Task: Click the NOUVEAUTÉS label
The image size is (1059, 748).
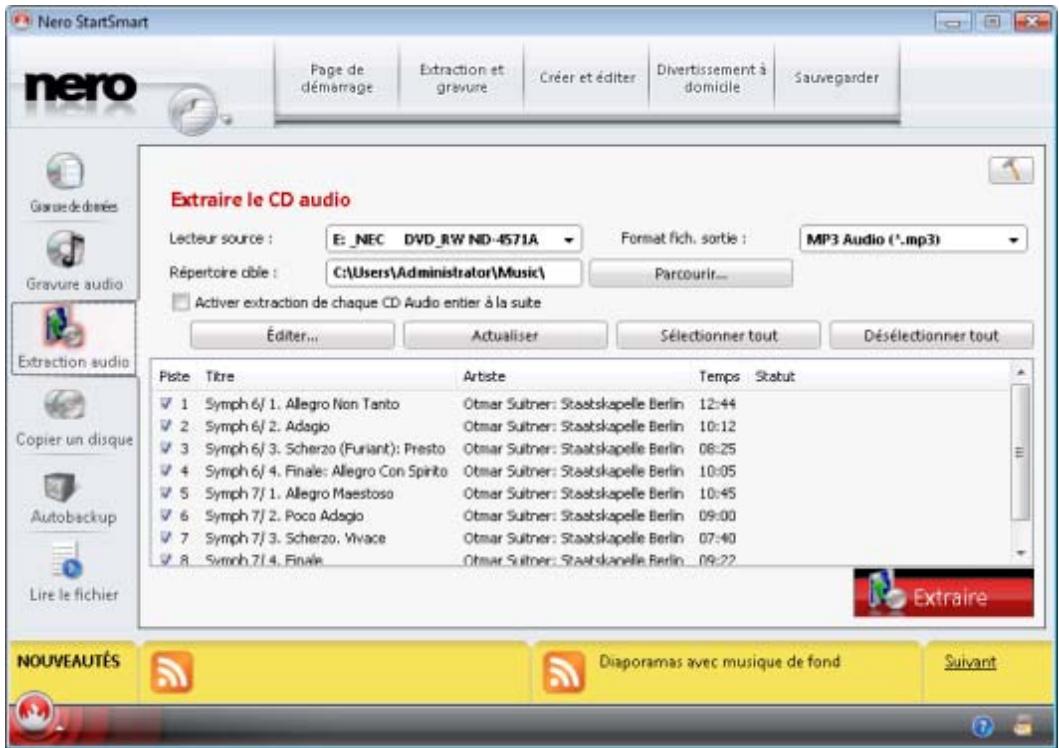Action: click(x=68, y=661)
